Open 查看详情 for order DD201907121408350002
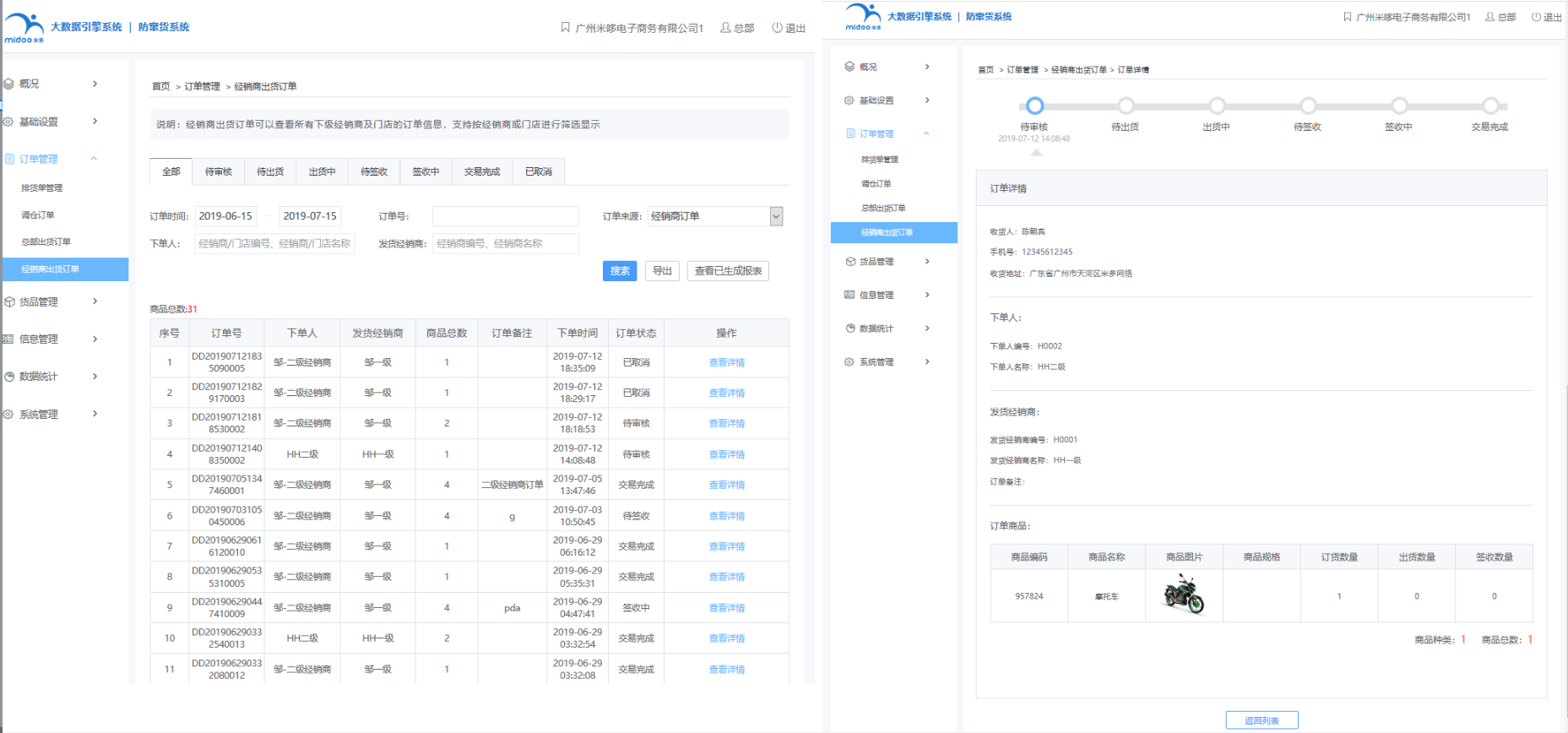 point(726,454)
